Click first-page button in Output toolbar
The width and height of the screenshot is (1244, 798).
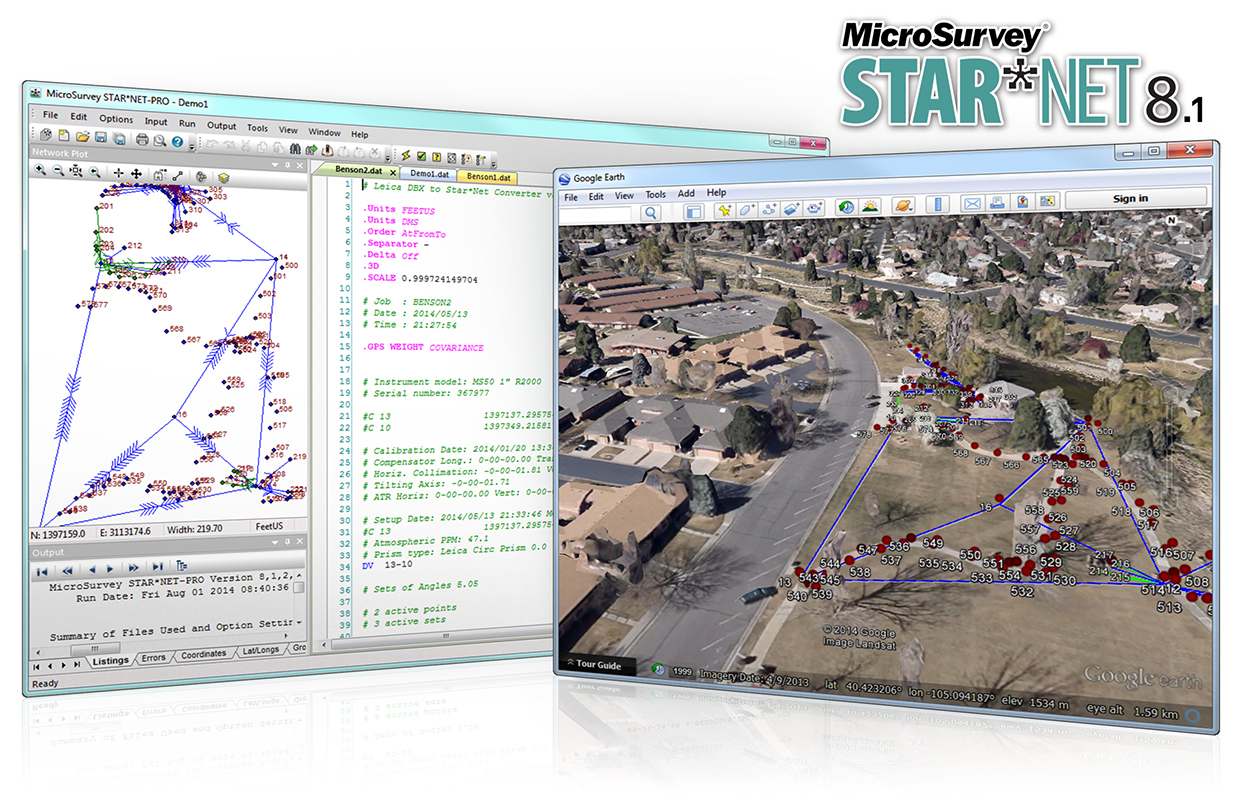click(x=42, y=571)
